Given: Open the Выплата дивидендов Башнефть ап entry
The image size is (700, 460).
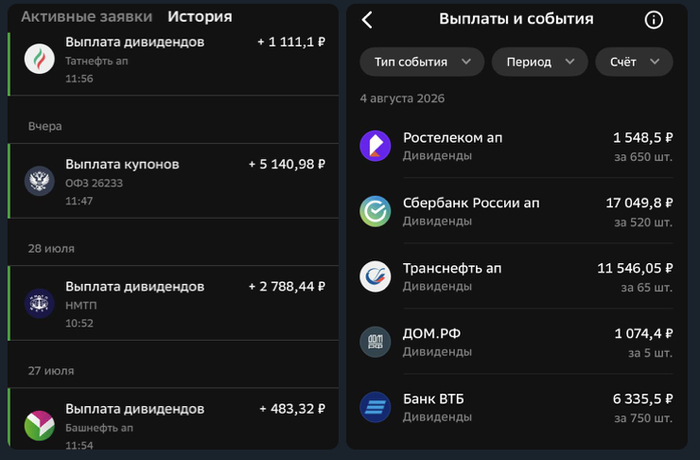Looking at the screenshot, I should tap(173, 419).
